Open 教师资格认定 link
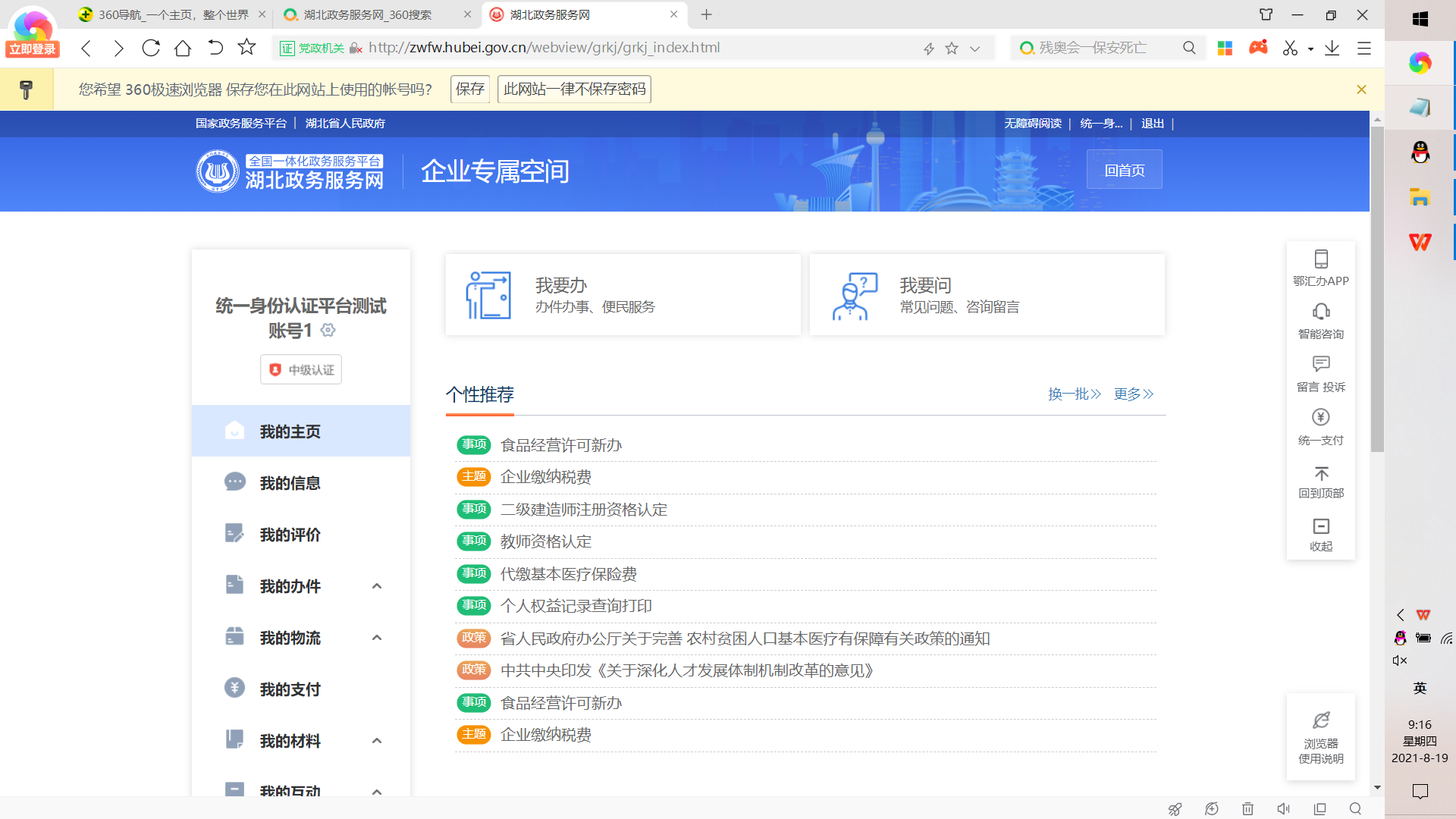The image size is (1456, 819). tap(545, 541)
